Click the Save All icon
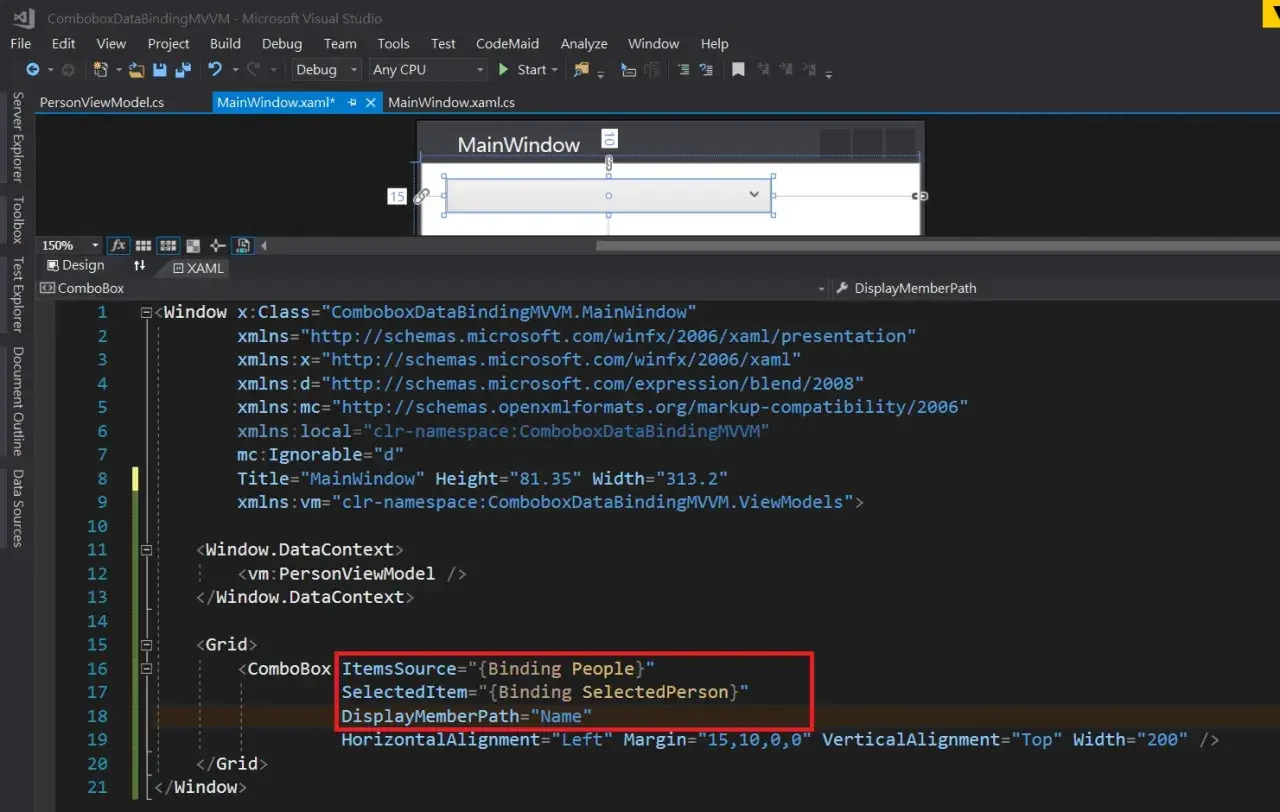1280x812 pixels. pyautogui.click(x=183, y=69)
